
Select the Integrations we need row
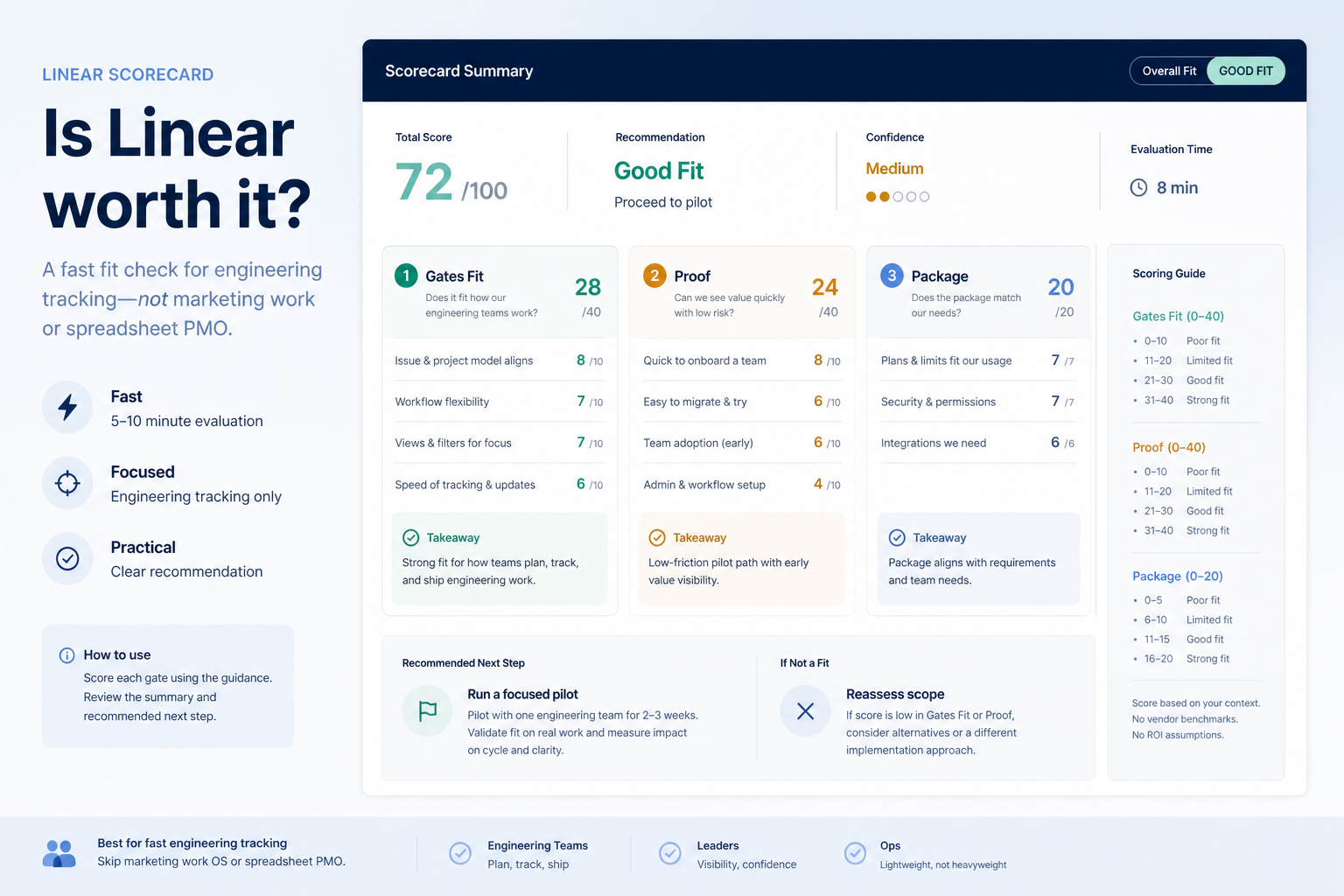click(978, 443)
